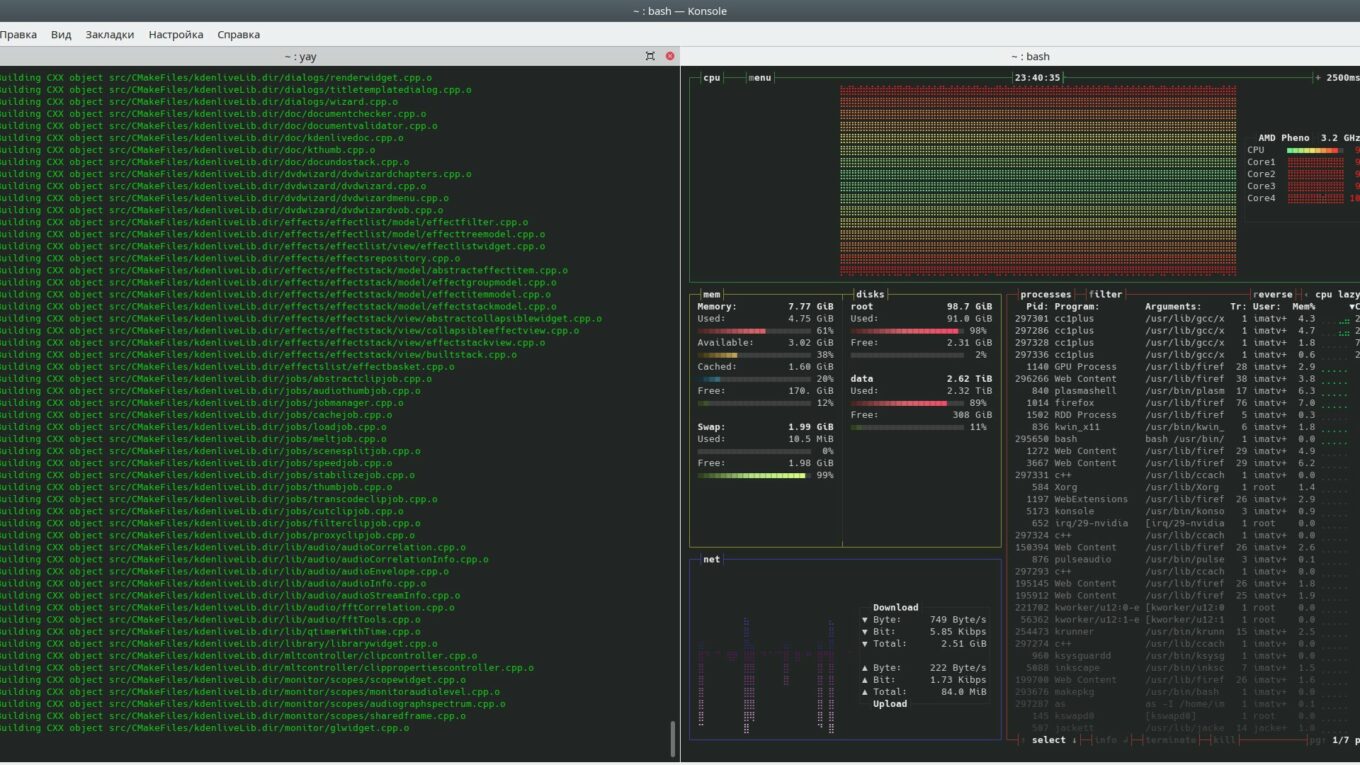Select the plasmashell process row
The image size is (1360, 765).
pyautogui.click(x=1186, y=391)
